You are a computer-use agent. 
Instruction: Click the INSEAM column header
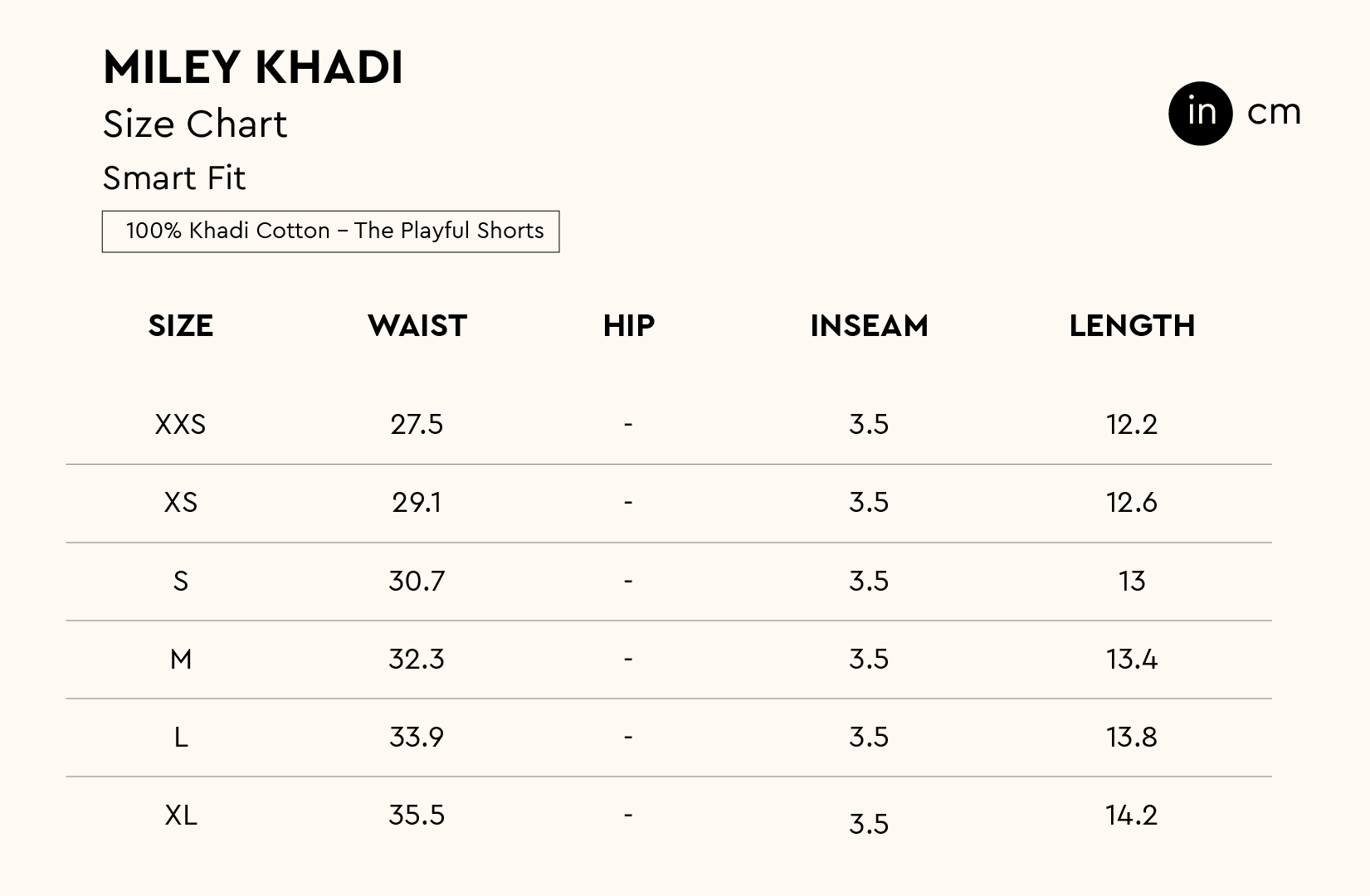[869, 326]
